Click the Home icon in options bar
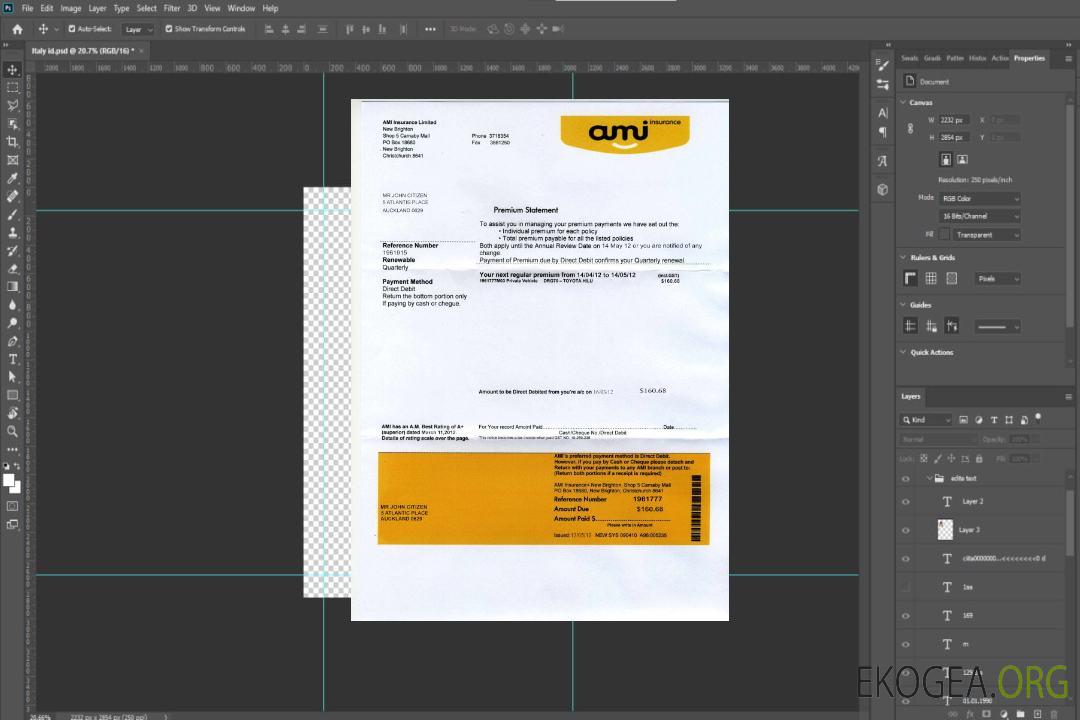Screen dimensions: 1080x720 [17, 29]
